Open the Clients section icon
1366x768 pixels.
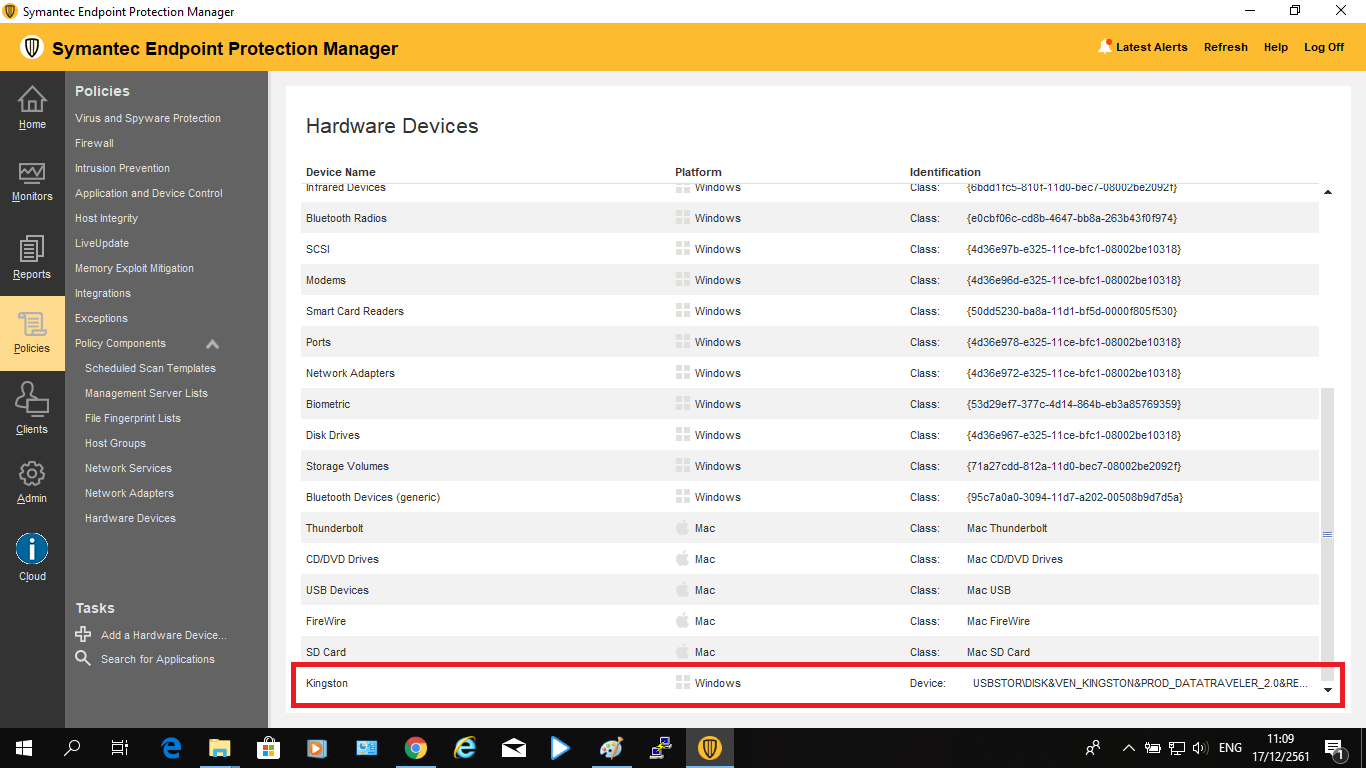[32, 402]
